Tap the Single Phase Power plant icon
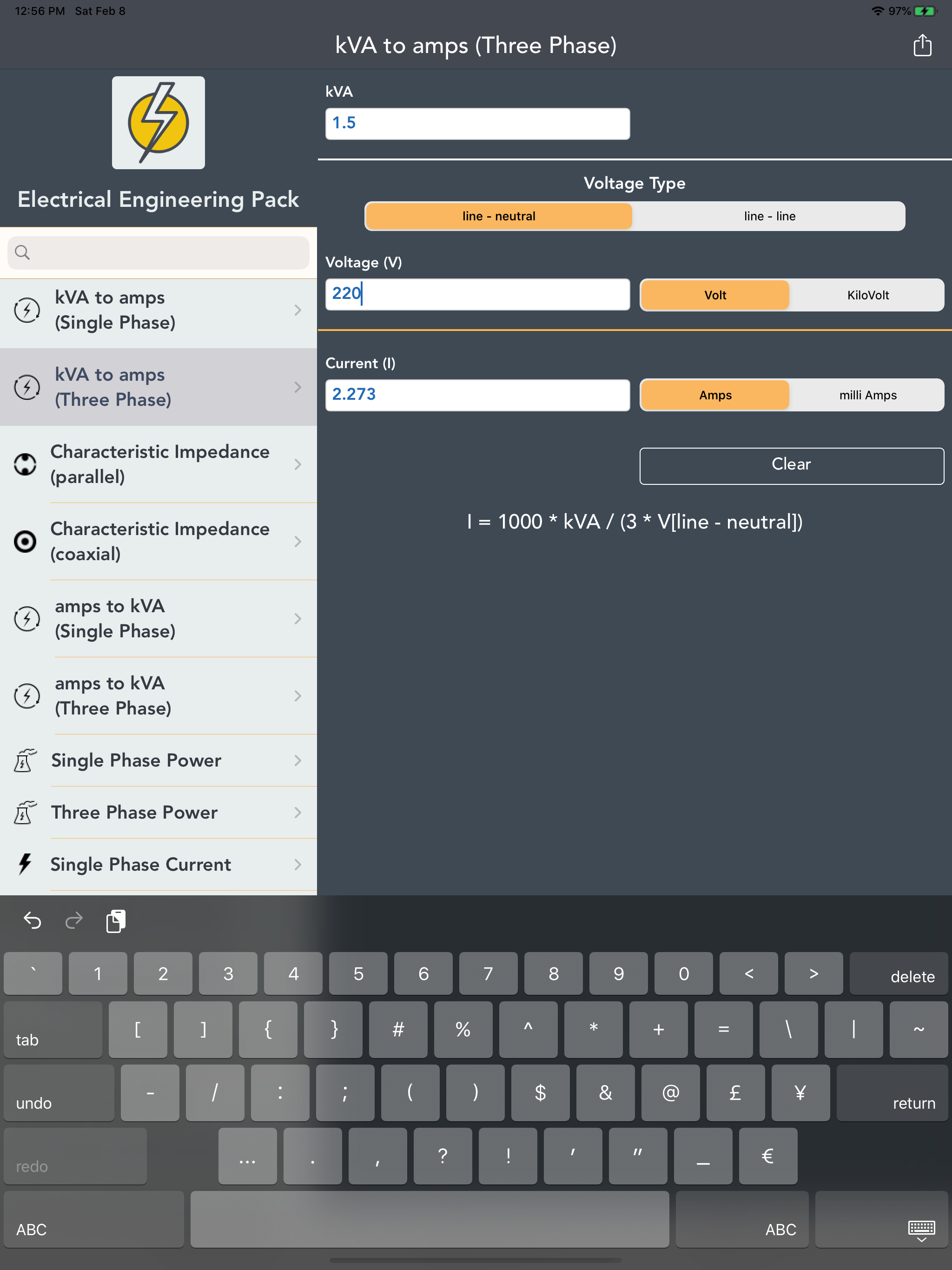Screen dimensions: 952x1270 [x=25, y=760]
